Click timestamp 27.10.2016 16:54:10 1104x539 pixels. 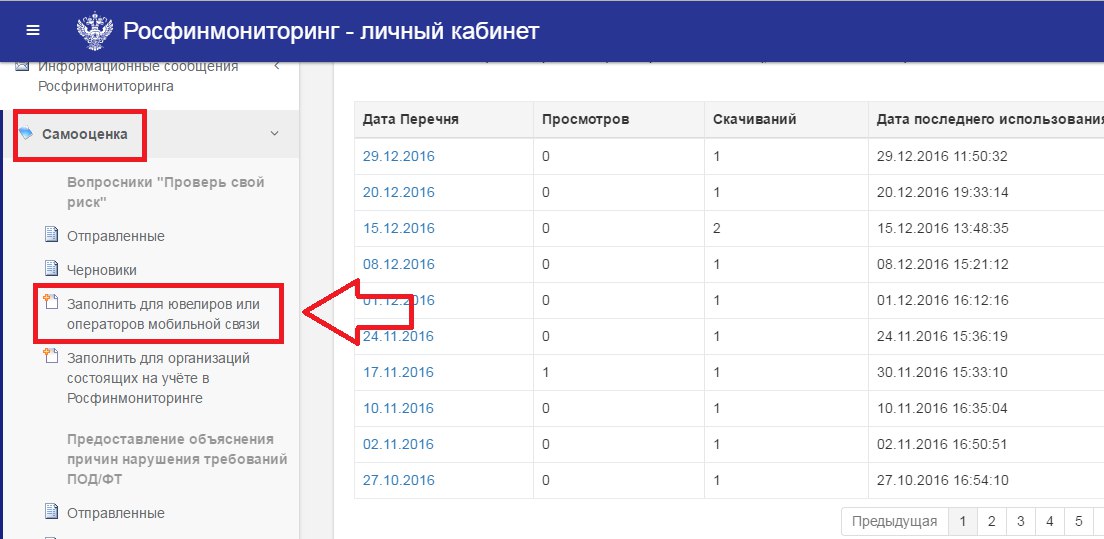point(942,480)
